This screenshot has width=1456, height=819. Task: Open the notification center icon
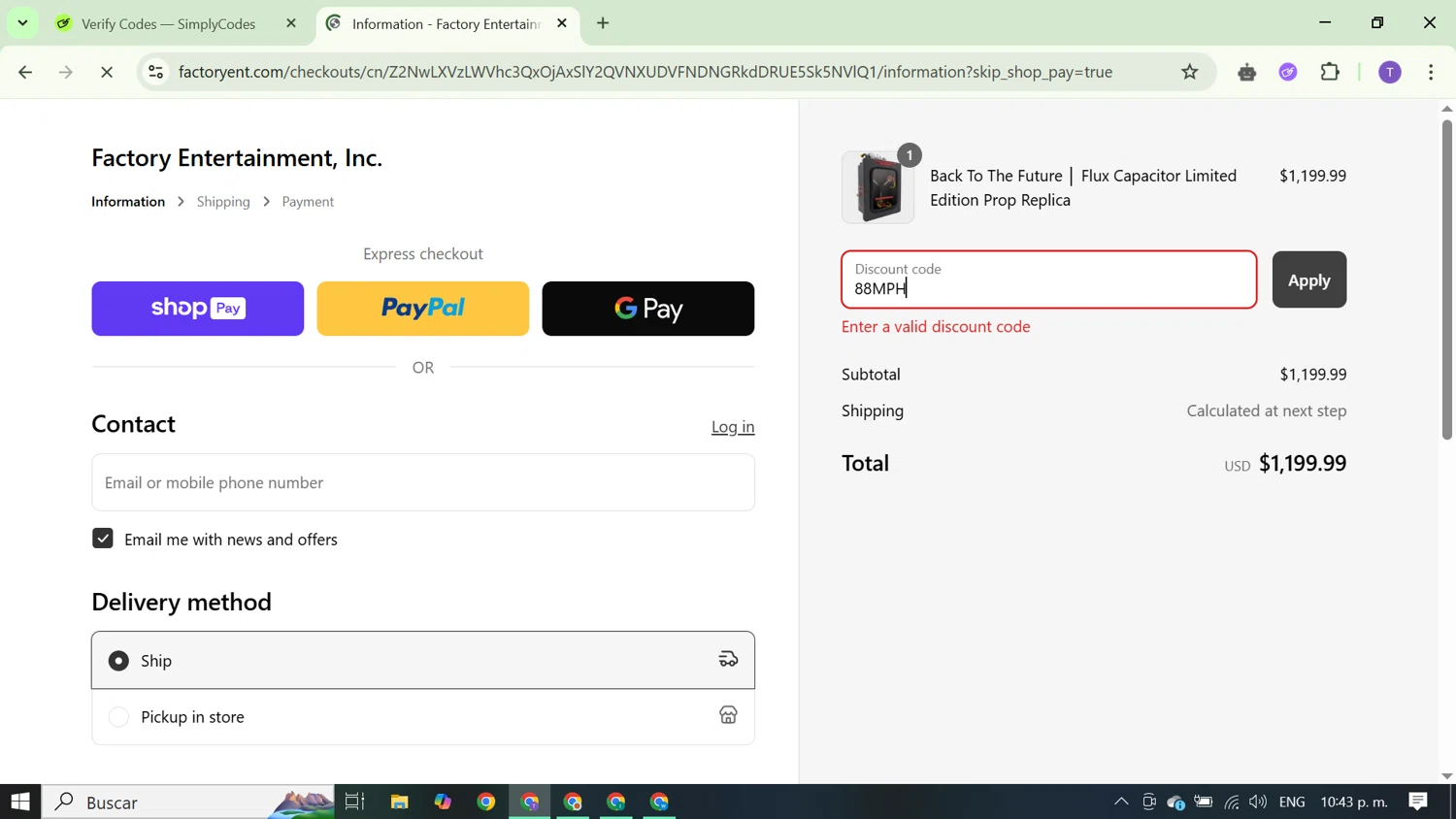[1418, 802]
